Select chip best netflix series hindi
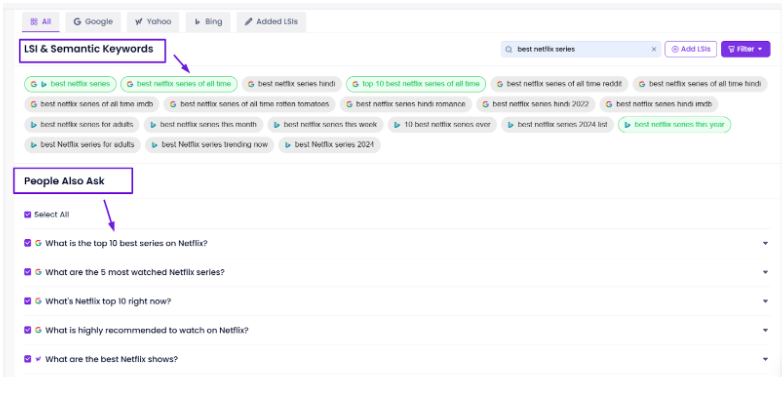Screen dimensions: 782x415 pos(292,84)
